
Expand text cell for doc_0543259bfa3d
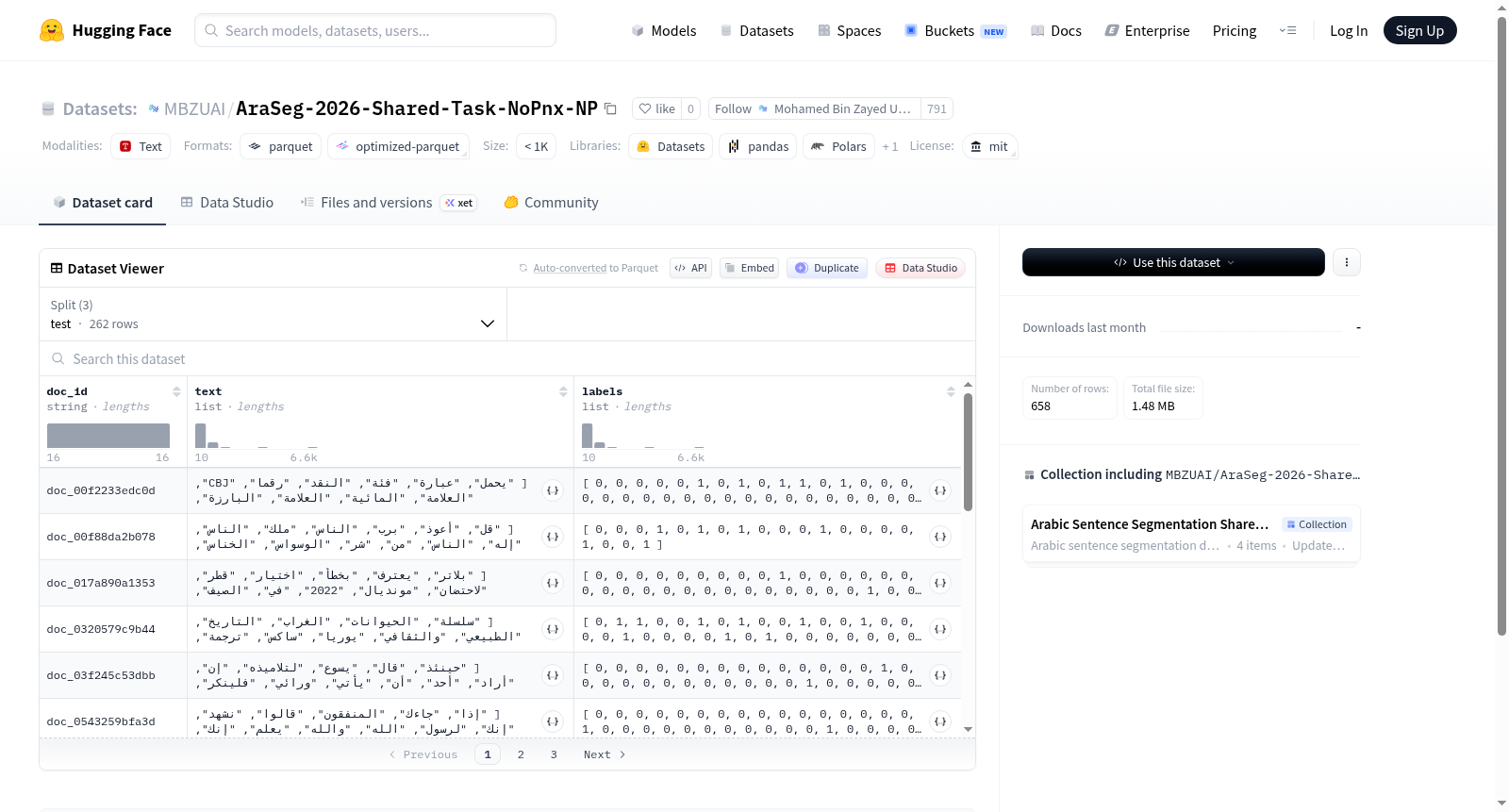tap(553, 721)
